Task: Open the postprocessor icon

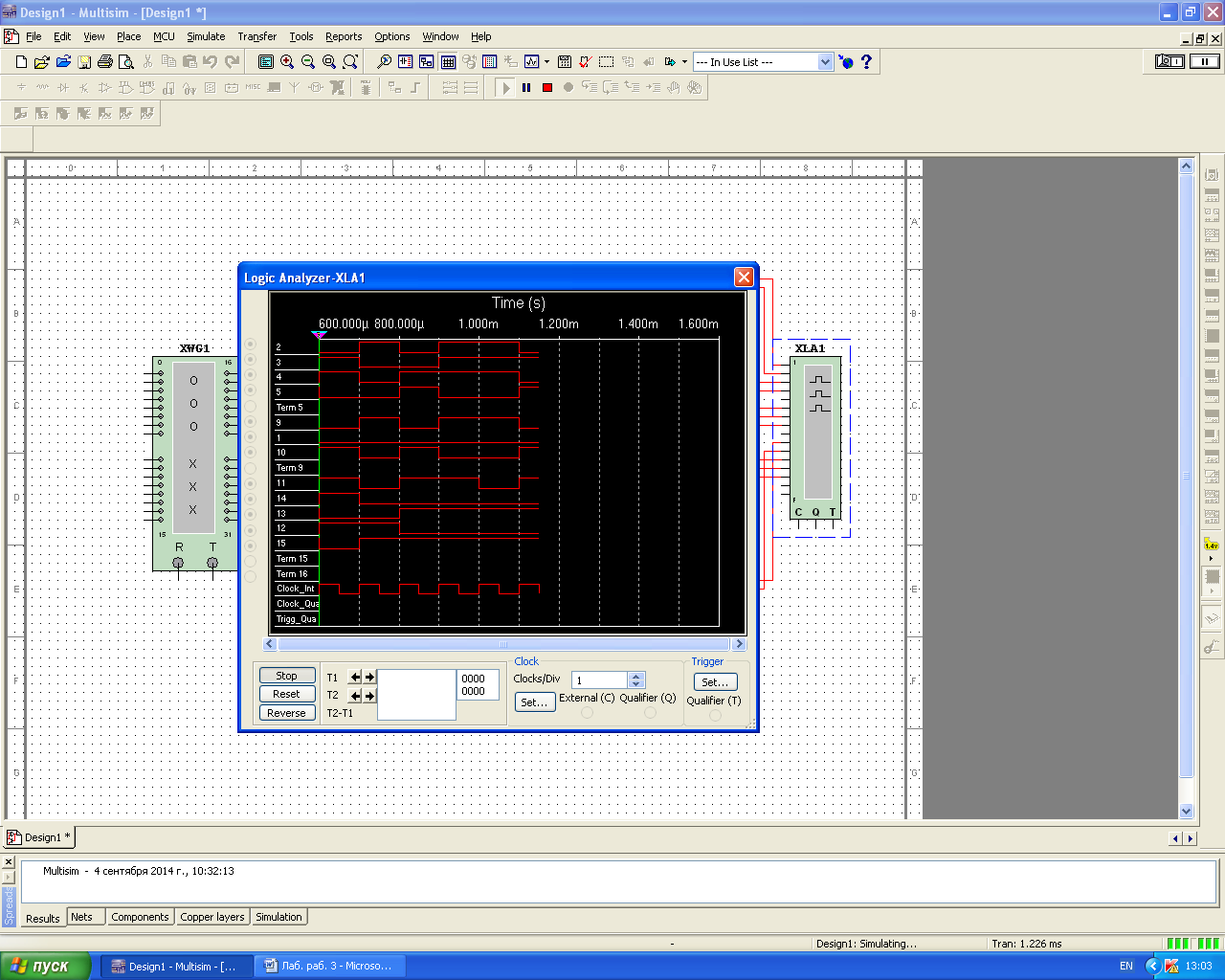Action: (x=565, y=61)
